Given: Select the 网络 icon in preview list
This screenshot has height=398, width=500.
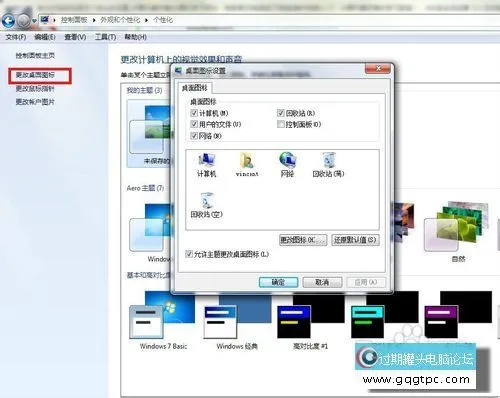Looking at the screenshot, I should (x=287, y=165).
